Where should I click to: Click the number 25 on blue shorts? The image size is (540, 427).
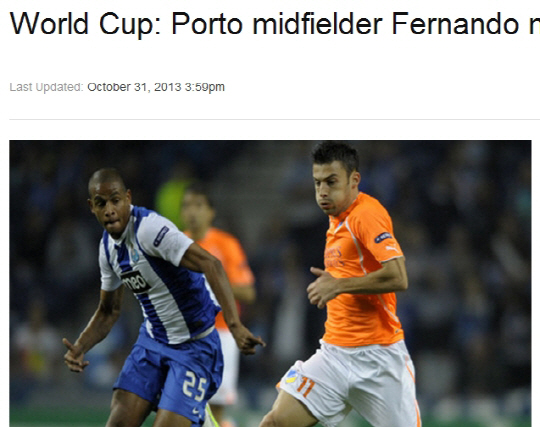[195, 386]
